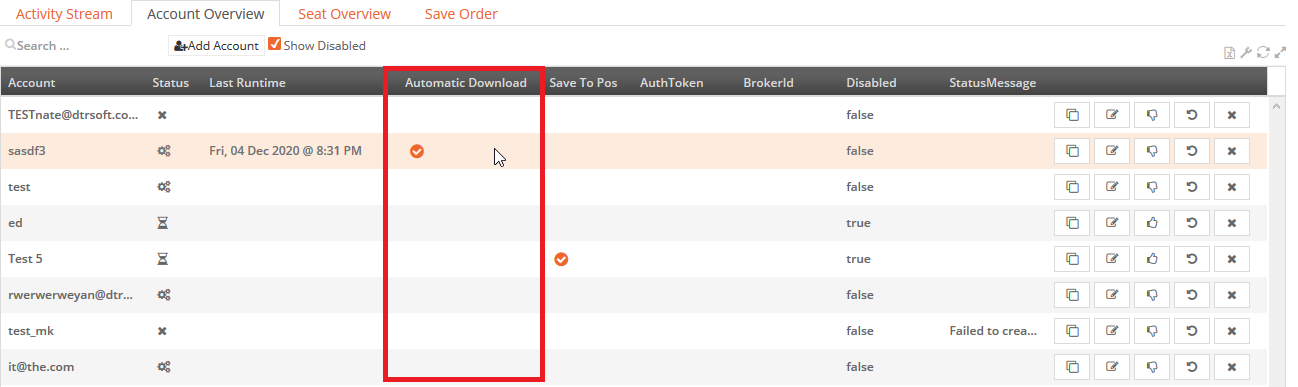Disable the test account thumbs-down
Viewport: 1298px width, 387px height.
[1152, 187]
